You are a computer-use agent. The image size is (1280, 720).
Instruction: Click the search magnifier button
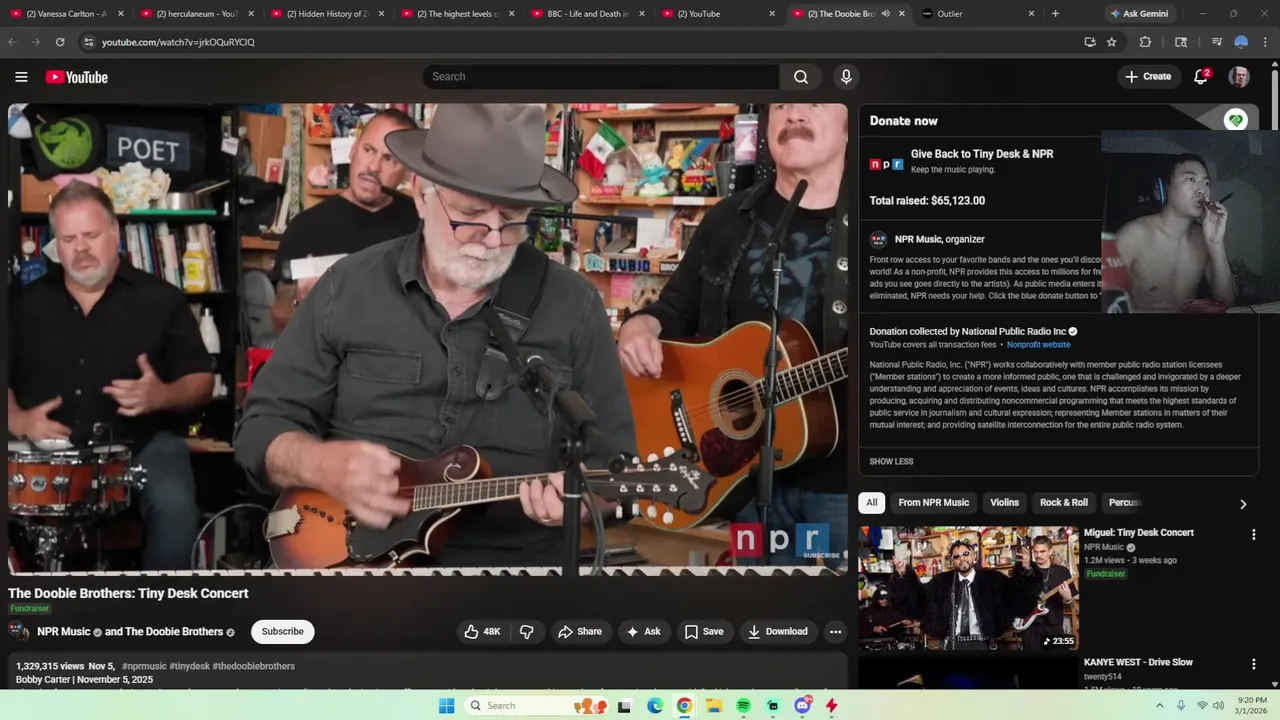(801, 77)
